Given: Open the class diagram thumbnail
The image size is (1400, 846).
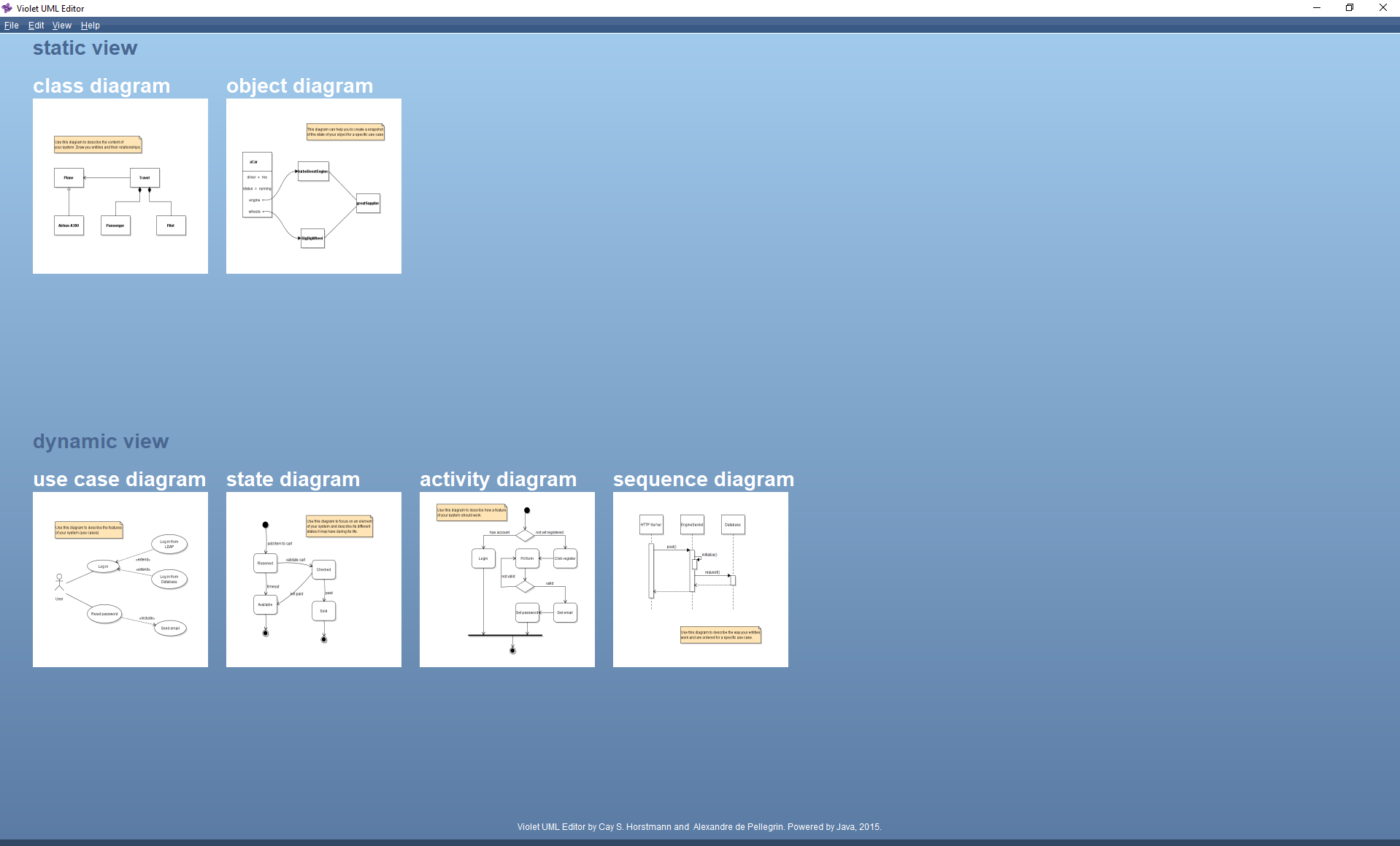Looking at the screenshot, I should point(120,186).
